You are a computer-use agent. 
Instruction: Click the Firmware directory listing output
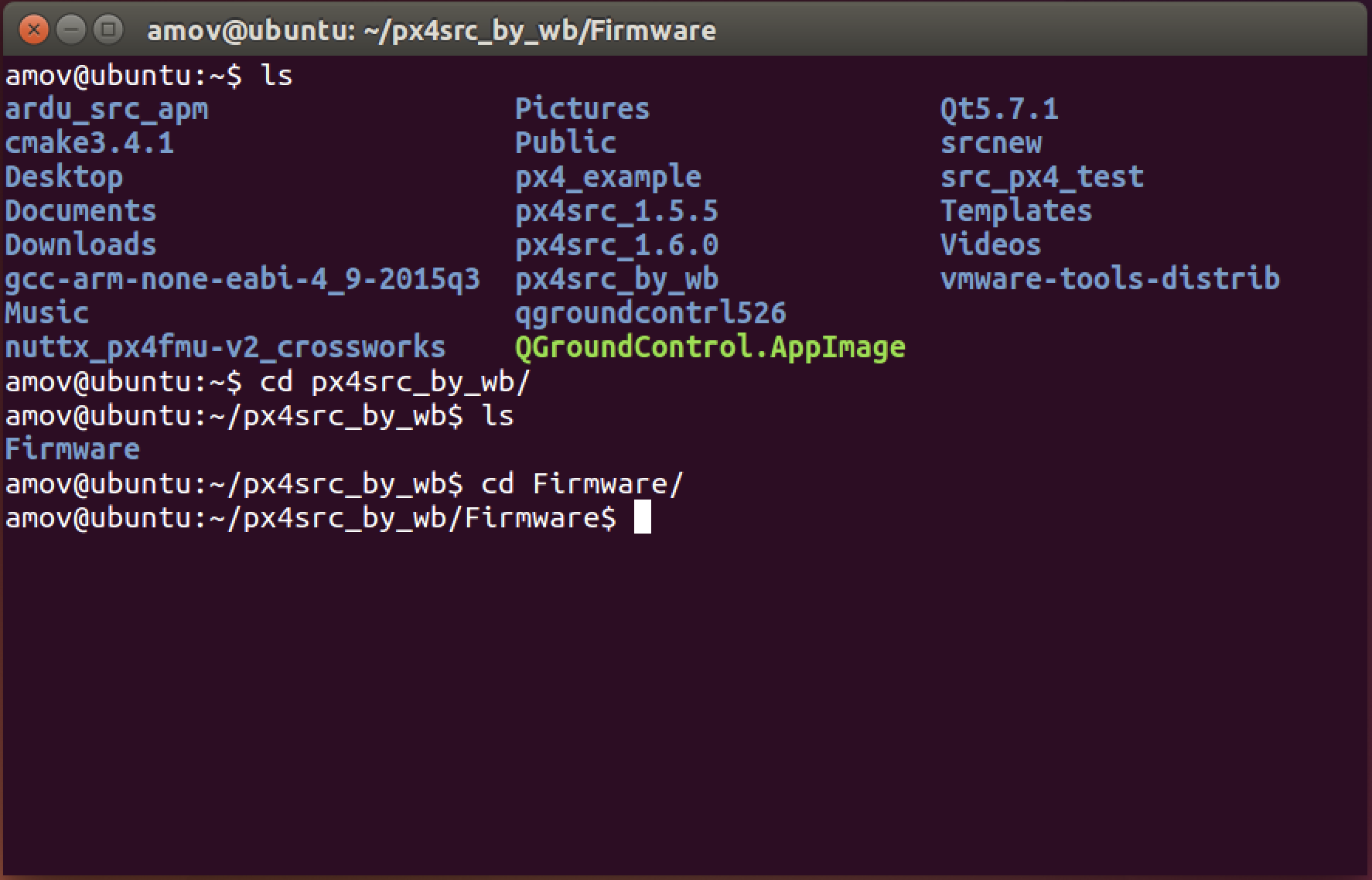pyautogui.click(x=72, y=449)
